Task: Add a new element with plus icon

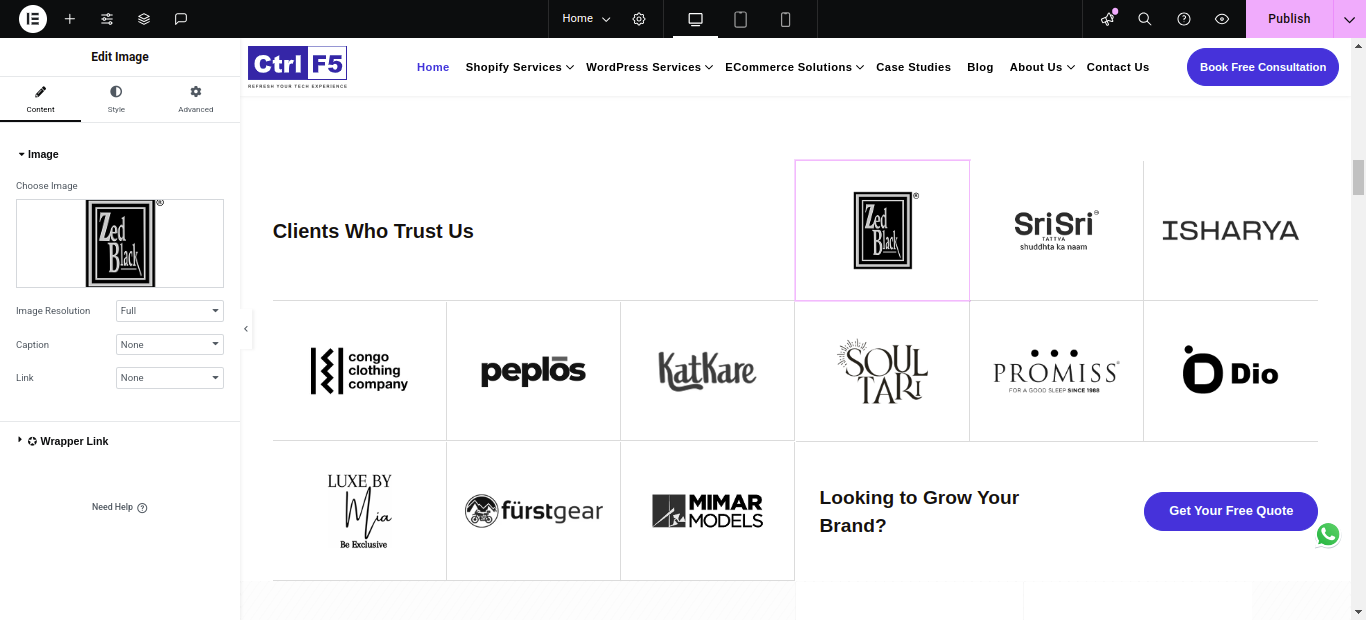Action: point(70,19)
